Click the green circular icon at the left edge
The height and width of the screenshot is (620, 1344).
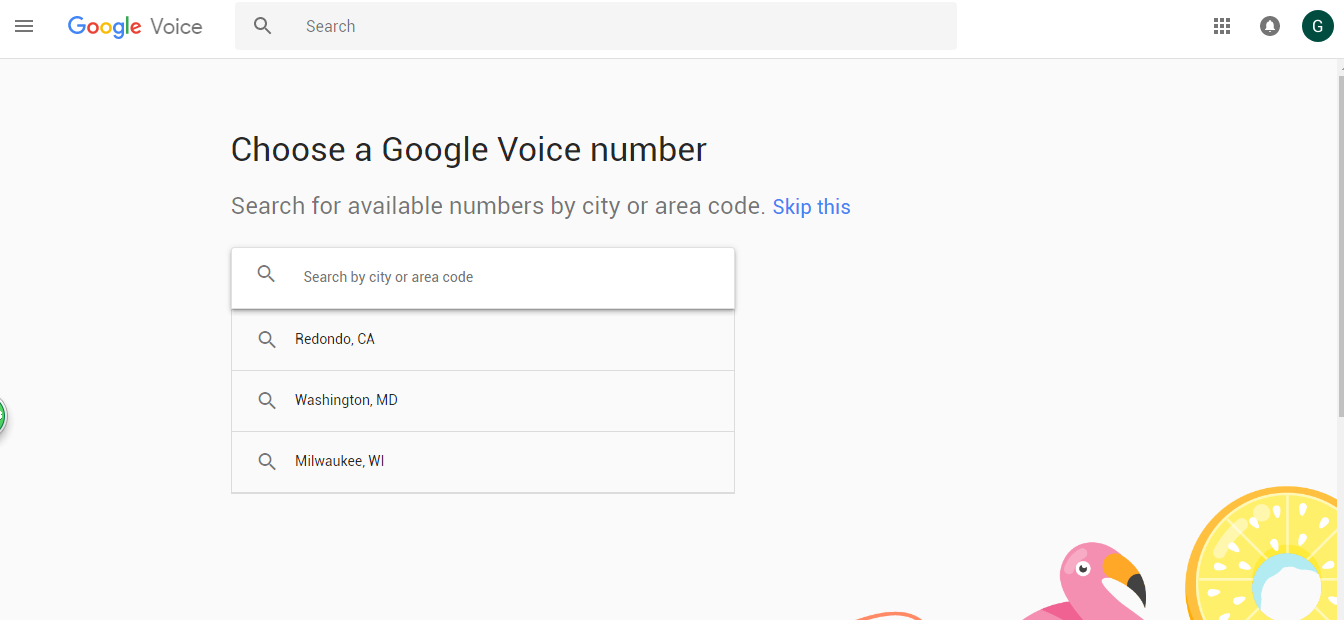pos(2,416)
